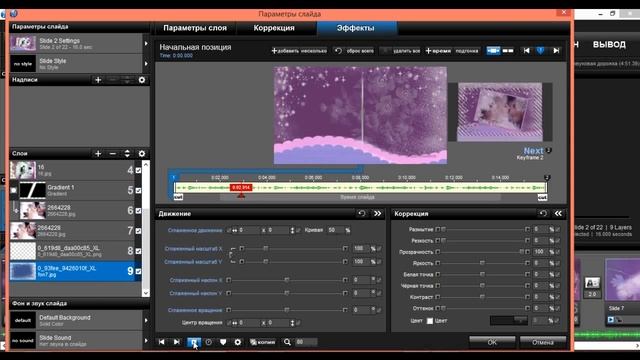640x360 pixels.
Task: Click the clock icon in the bottom bar
Action: (x=209, y=342)
